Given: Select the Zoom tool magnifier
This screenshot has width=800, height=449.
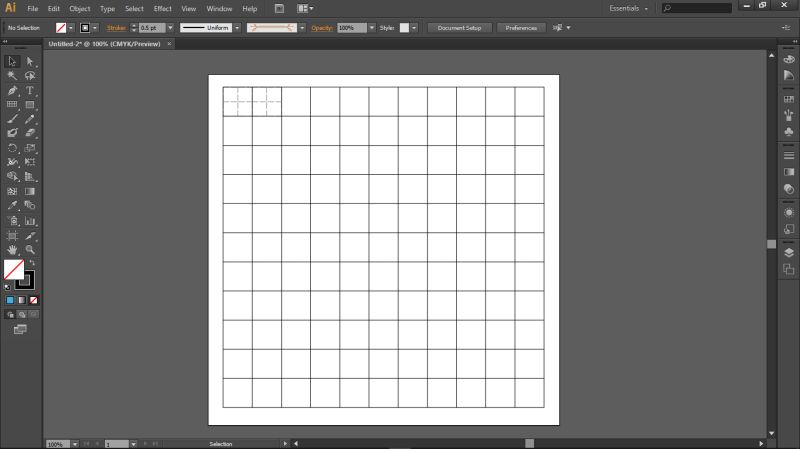Looking at the screenshot, I should pos(30,250).
